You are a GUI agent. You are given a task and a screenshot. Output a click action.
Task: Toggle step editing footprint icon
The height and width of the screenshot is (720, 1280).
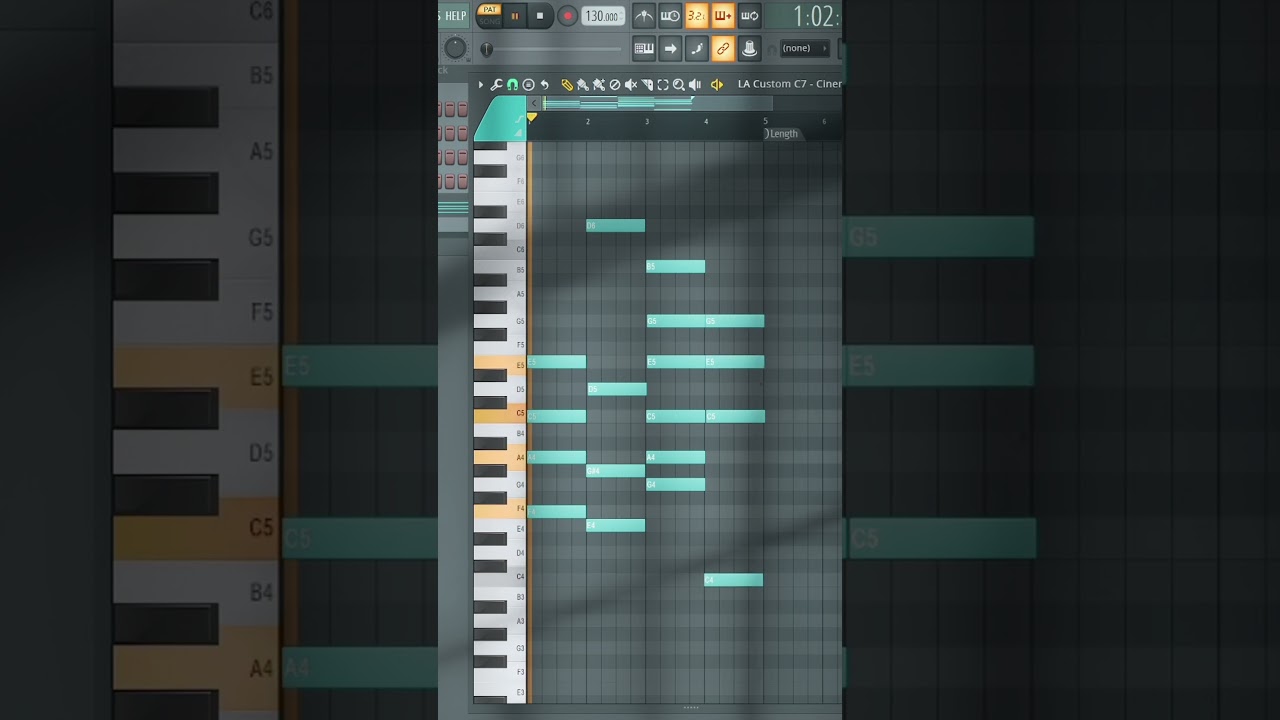tap(696, 48)
